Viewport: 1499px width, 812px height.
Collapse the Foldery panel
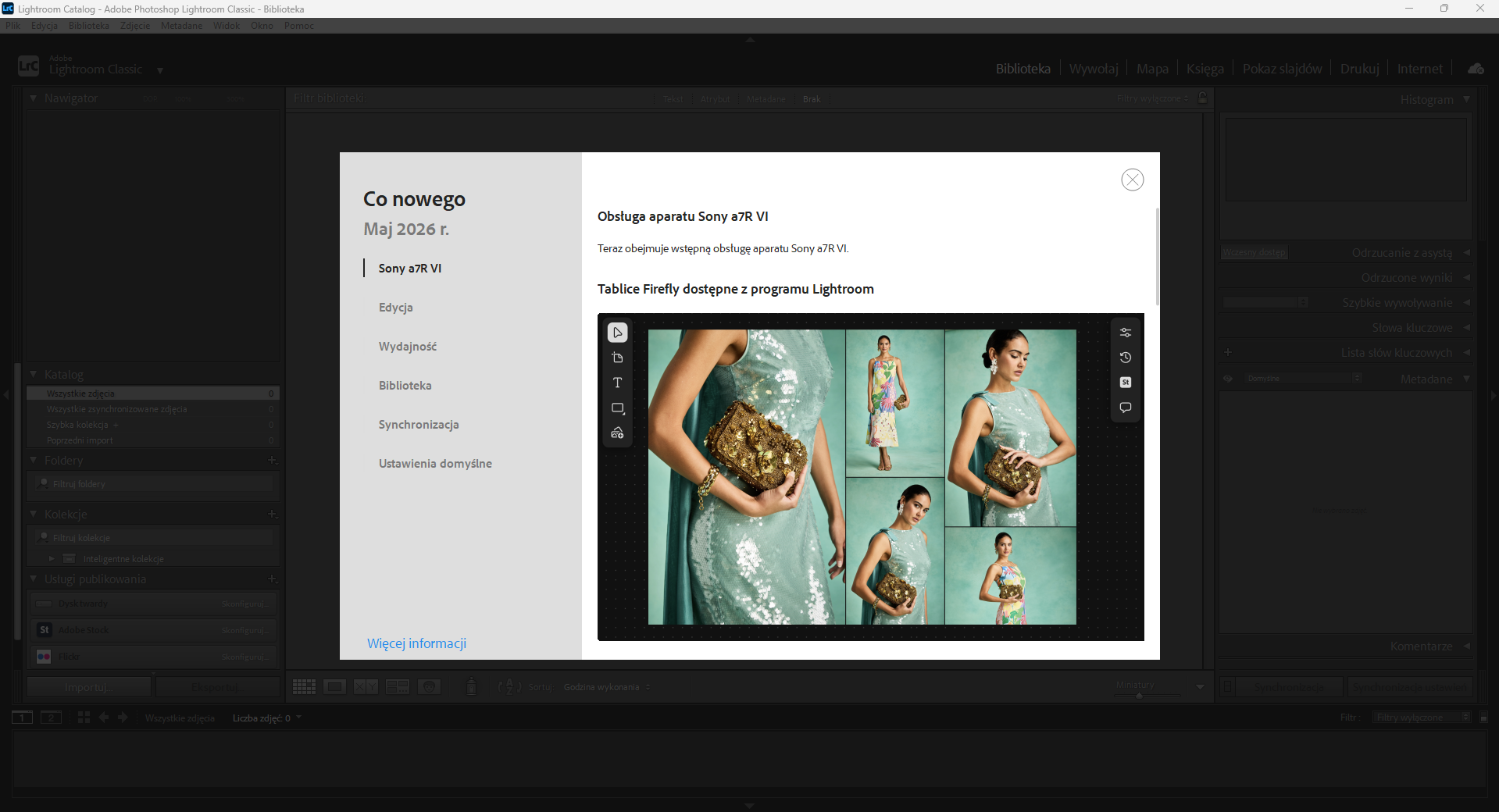point(34,461)
